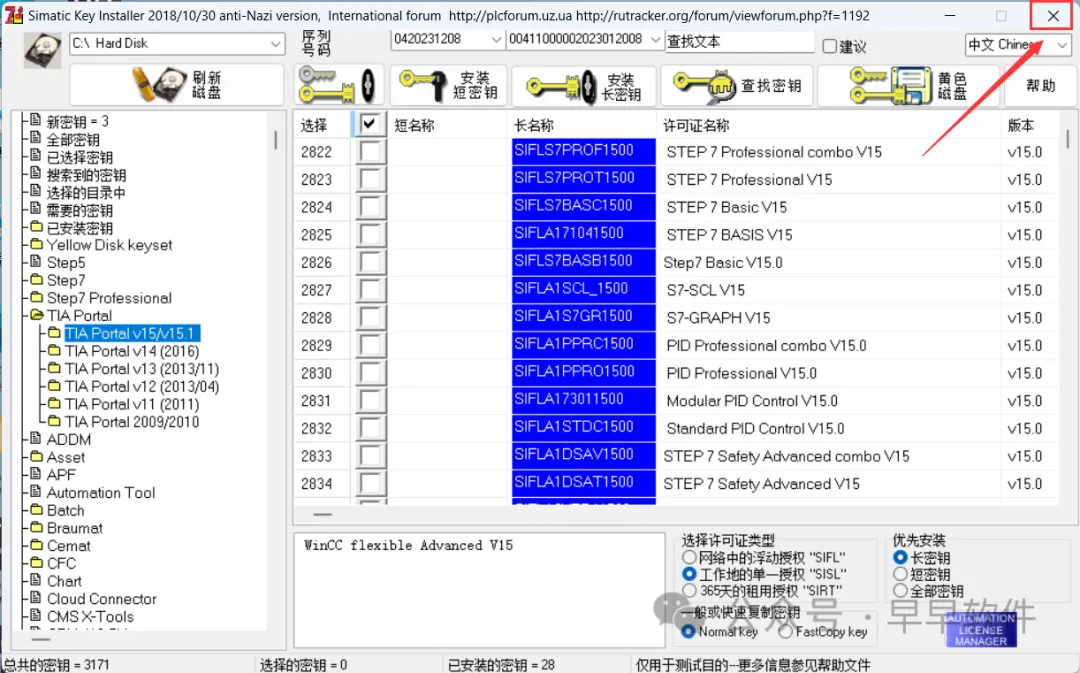1080x673 pixels.
Task: Select the Cloud Connector tree item
Action: click(x=101, y=599)
